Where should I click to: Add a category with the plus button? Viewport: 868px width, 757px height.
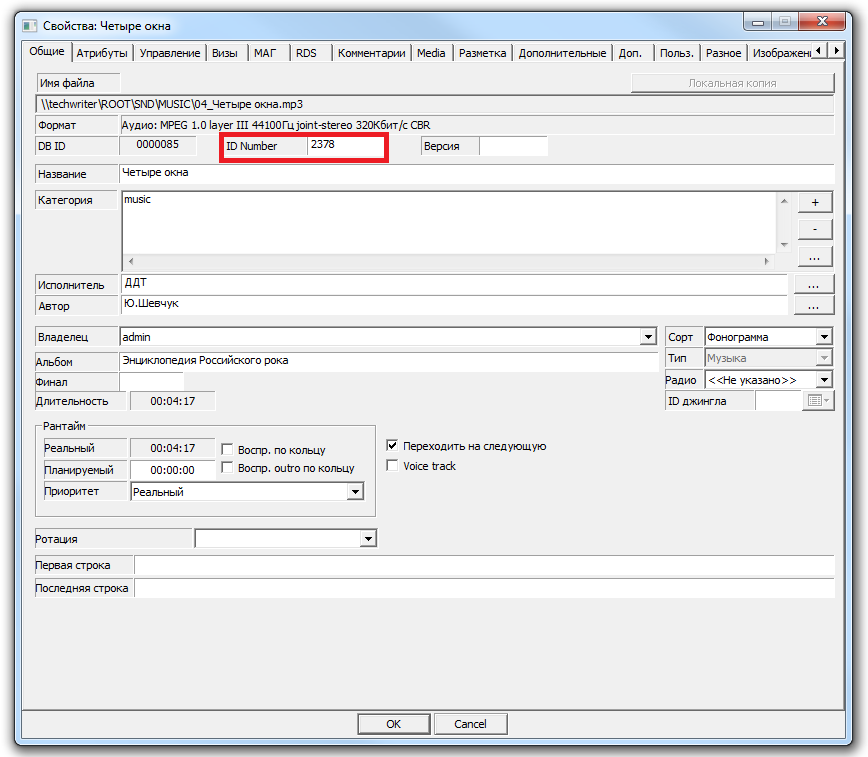tap(815, 203)
